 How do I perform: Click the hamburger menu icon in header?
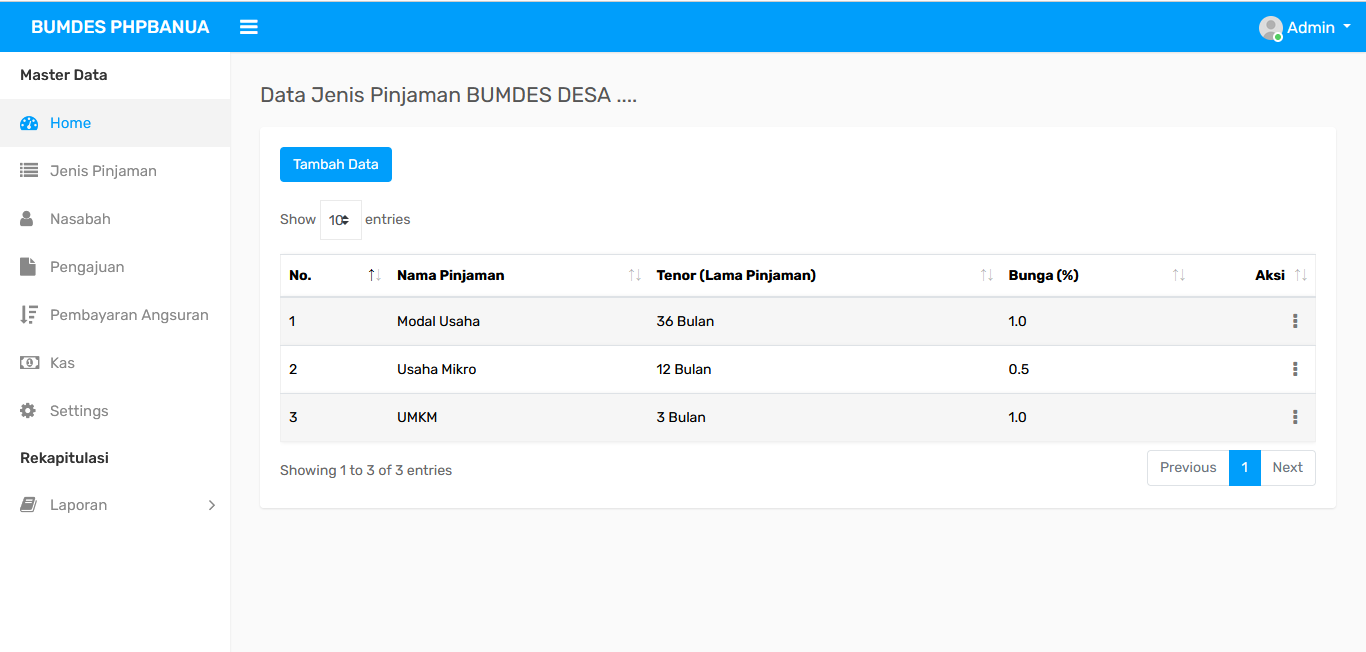pyautogui.click(x=249, y=27)
